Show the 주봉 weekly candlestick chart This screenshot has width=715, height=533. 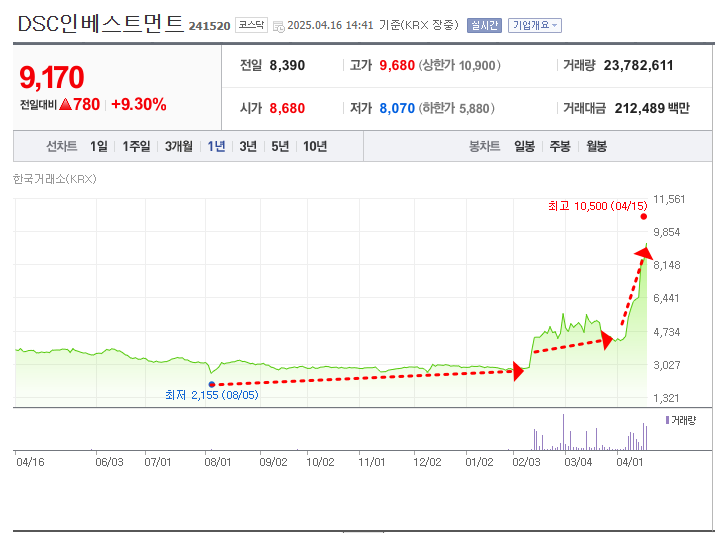point(560,146)
